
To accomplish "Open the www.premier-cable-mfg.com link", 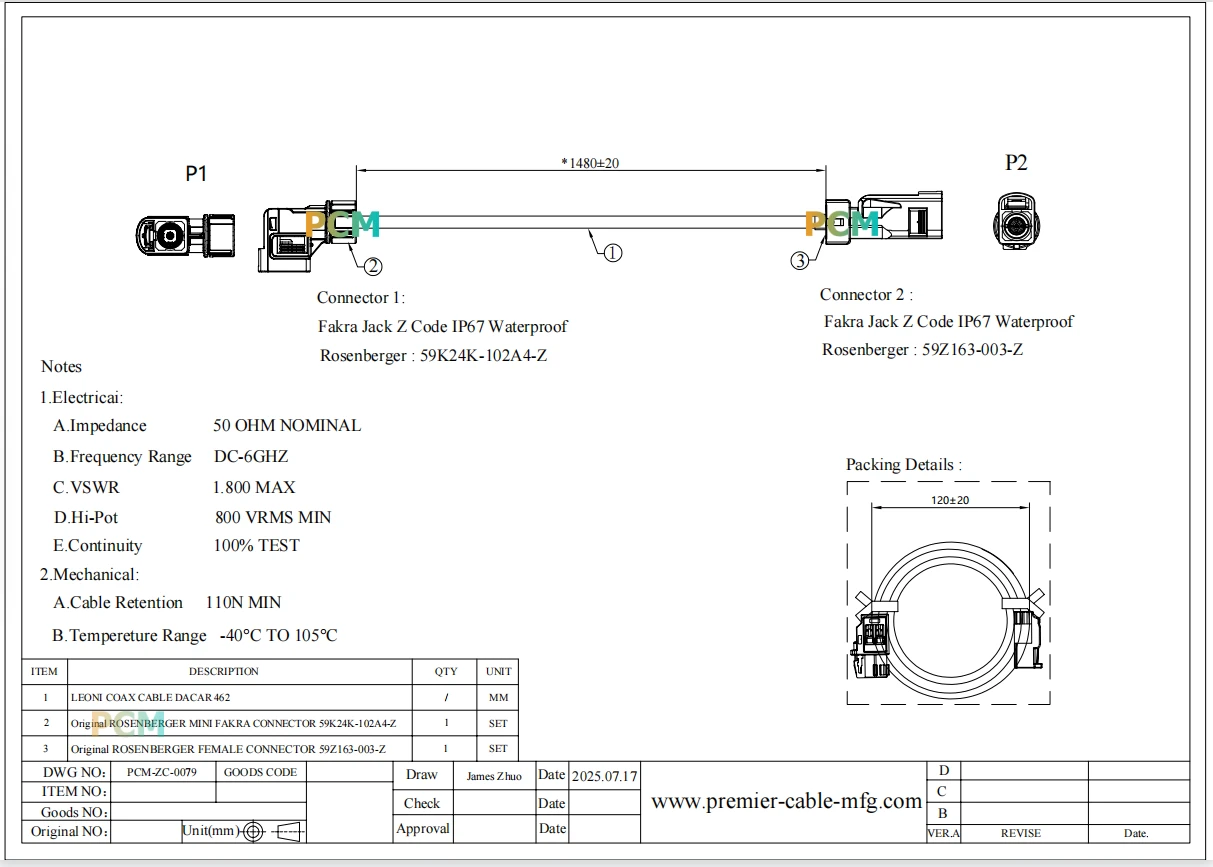I will tap(786, 801).
